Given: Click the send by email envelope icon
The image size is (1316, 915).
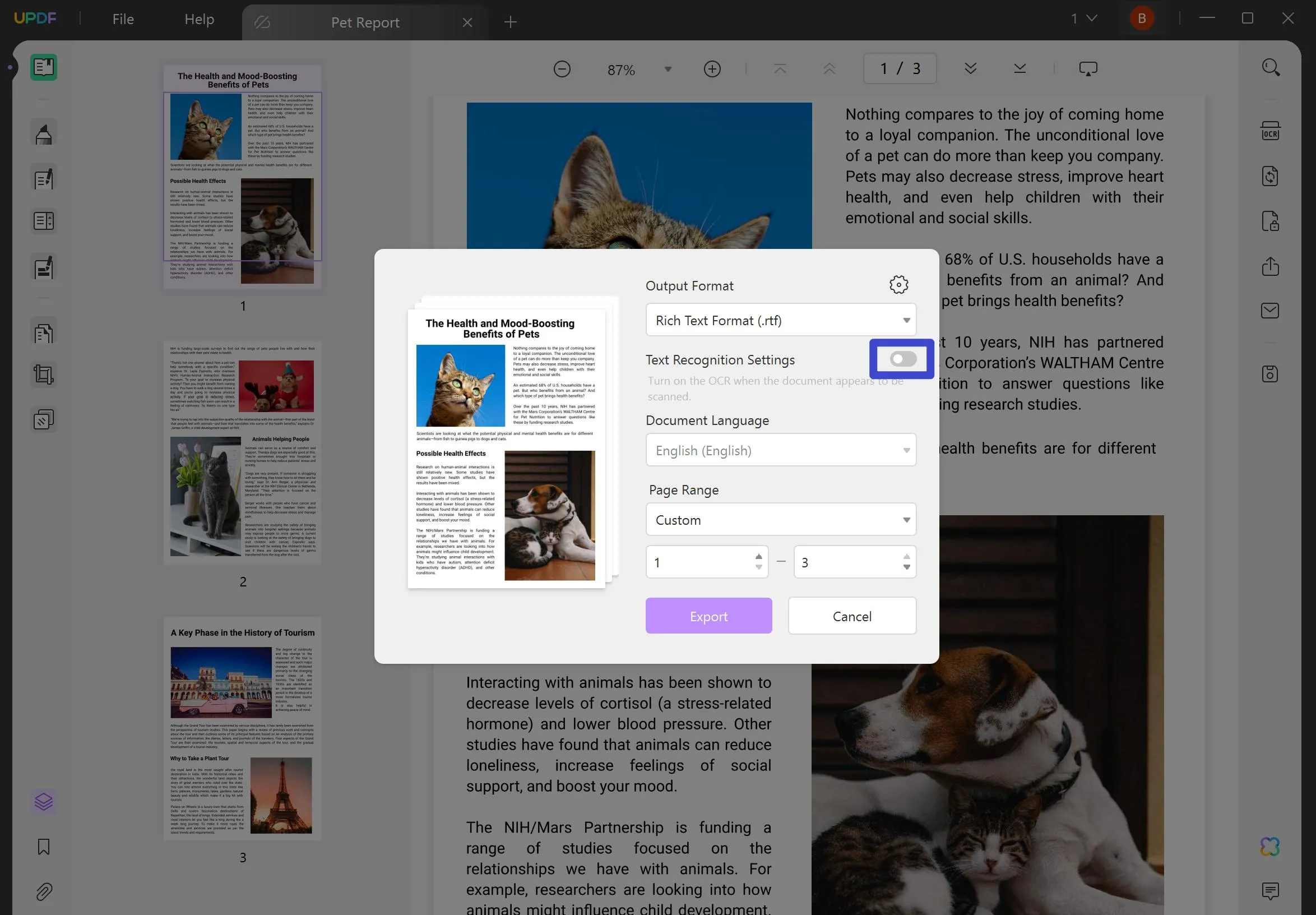Looking at the screenshot, I should click(x=1270, y=311).
